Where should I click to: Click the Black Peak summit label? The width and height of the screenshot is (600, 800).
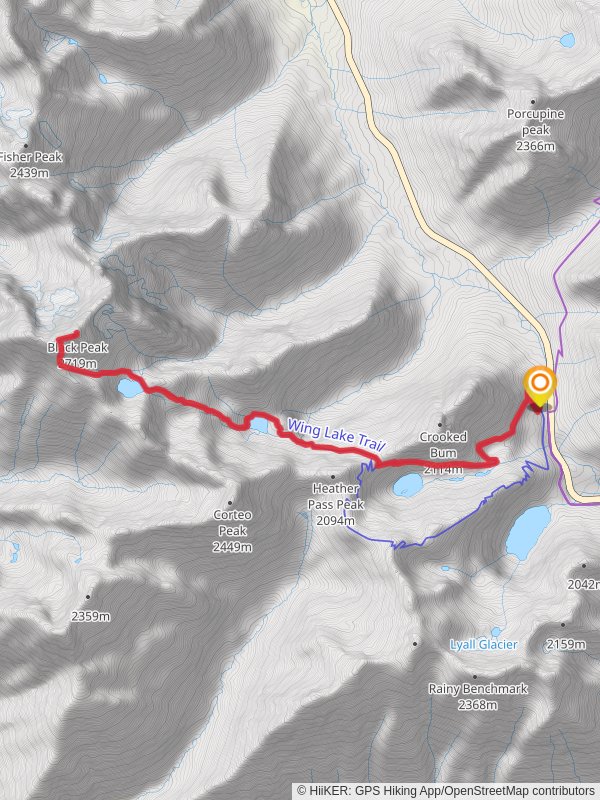click(x=78, y=355)
